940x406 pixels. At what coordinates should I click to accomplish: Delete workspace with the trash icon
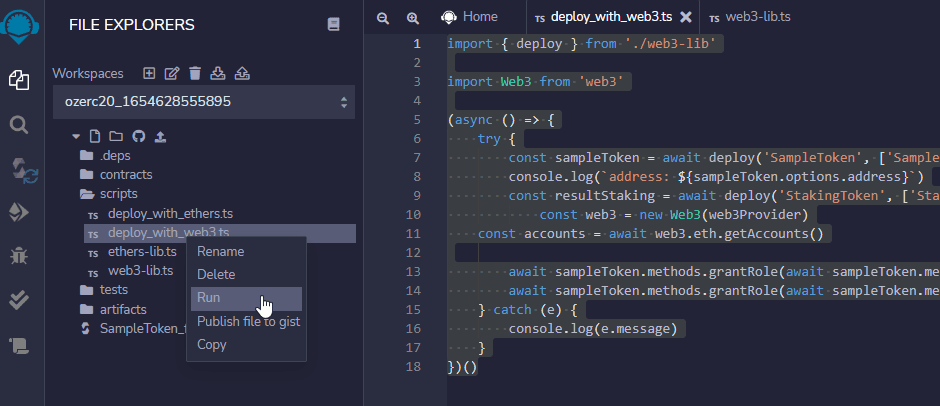[194, 73]
